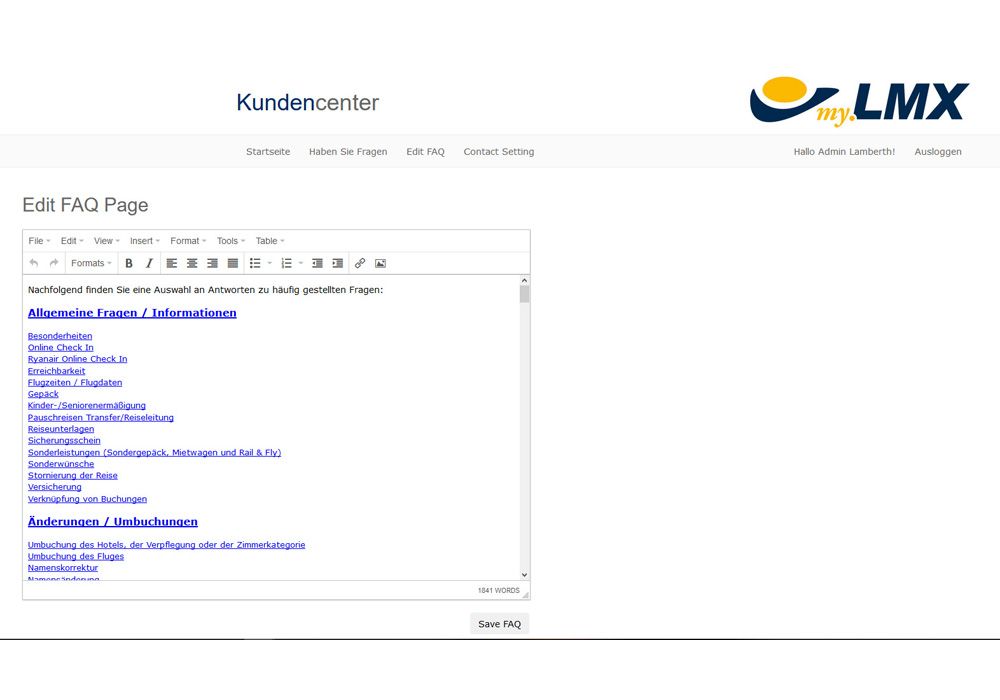Click the numbered list icon
1000x700 pixels.
click(x=286, y=263)
